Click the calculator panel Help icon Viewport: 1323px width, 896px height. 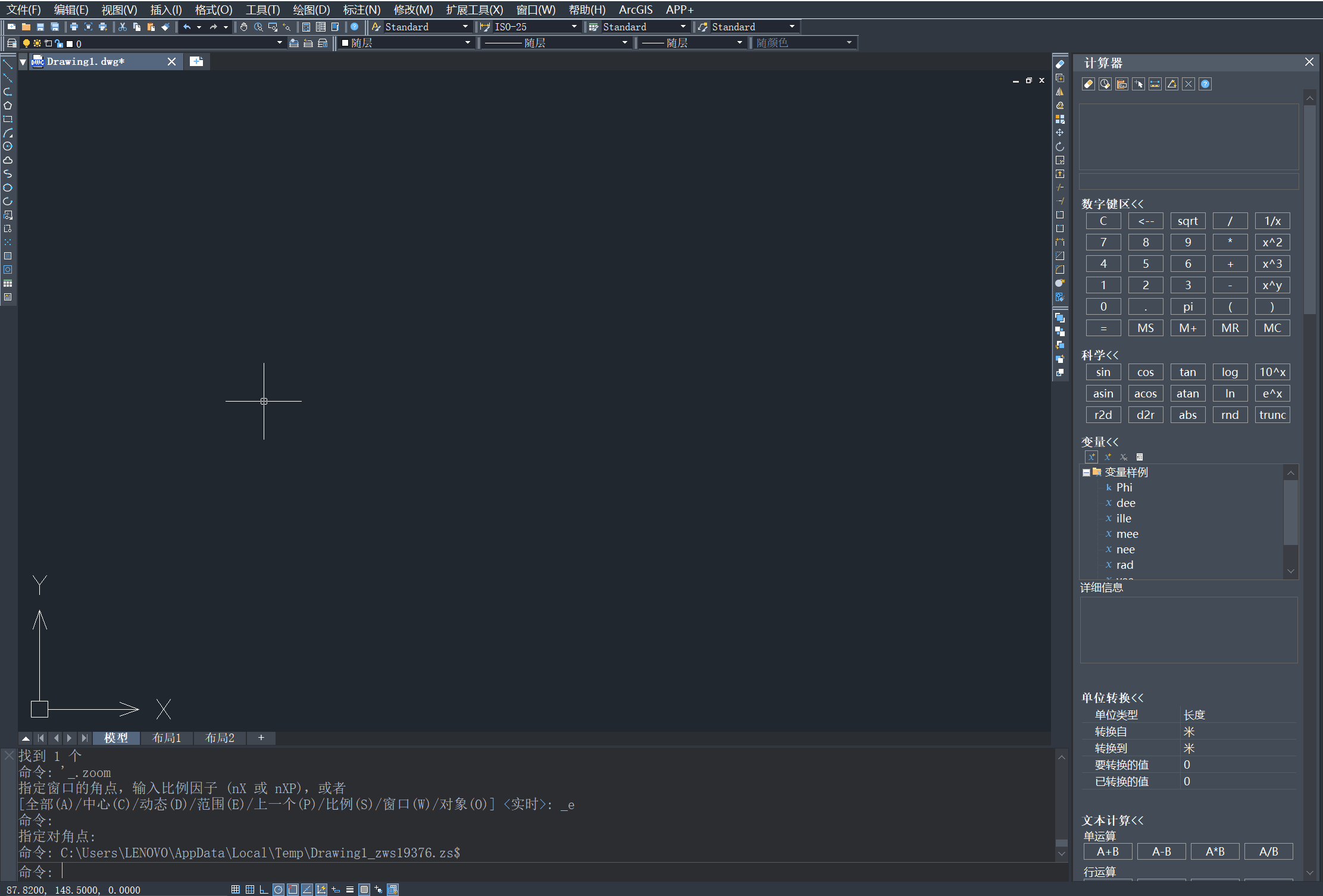[x=1205, y=84]
